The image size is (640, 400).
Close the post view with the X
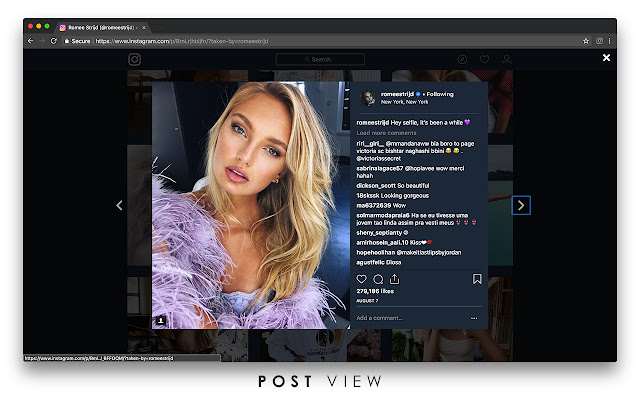pyautogui.click(x=607, y=58)
